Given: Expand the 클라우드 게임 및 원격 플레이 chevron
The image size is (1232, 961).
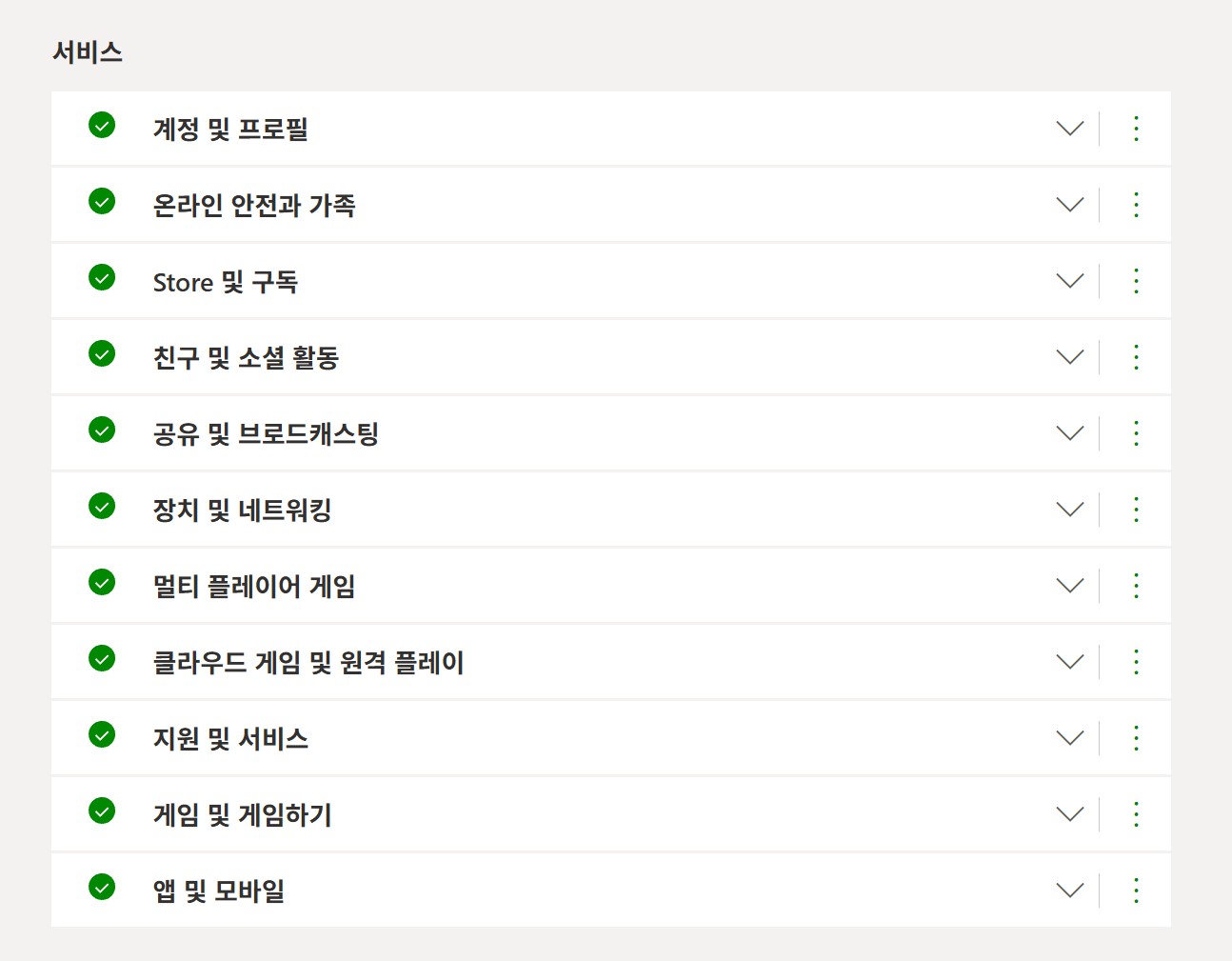Looking at the screenshot, I should click(x=1070, y=662).
